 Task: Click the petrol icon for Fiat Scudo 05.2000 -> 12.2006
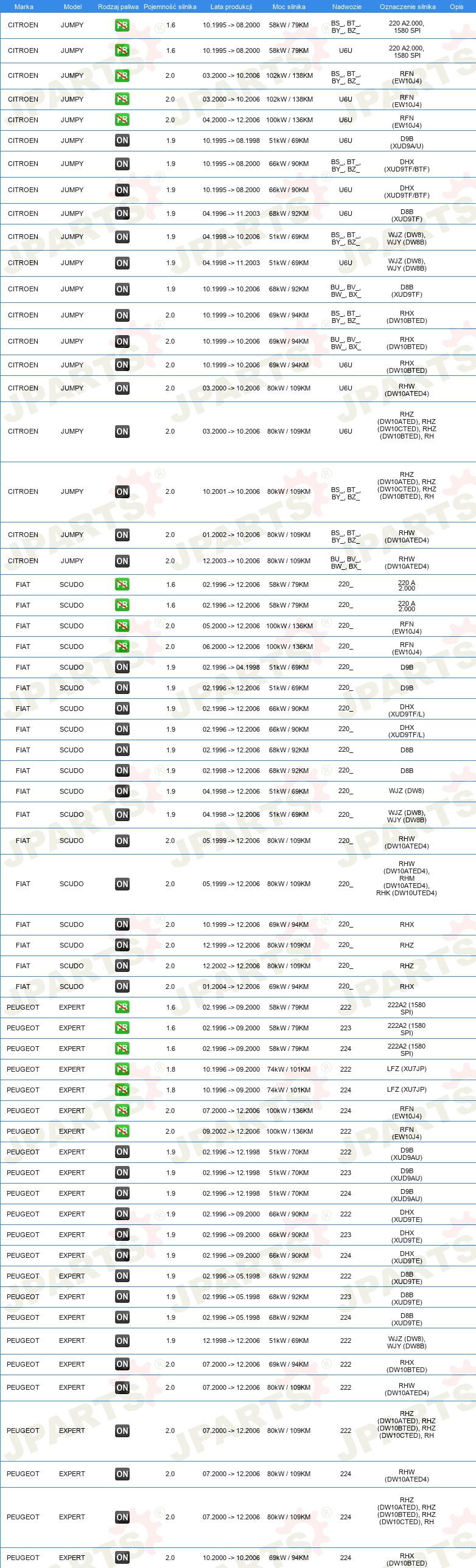(x=122, y=626)
